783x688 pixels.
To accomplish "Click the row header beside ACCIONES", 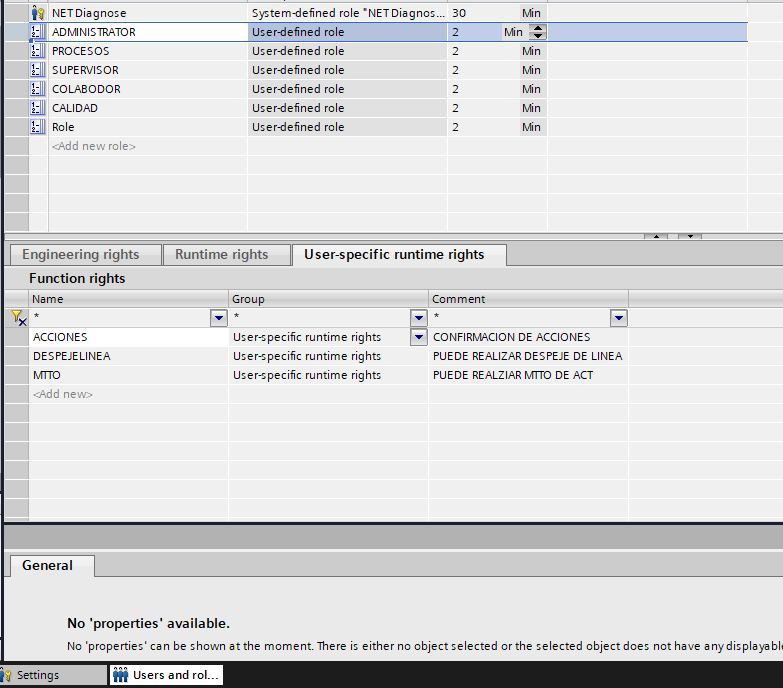I will pyautogui.click(x=16, y=337).
